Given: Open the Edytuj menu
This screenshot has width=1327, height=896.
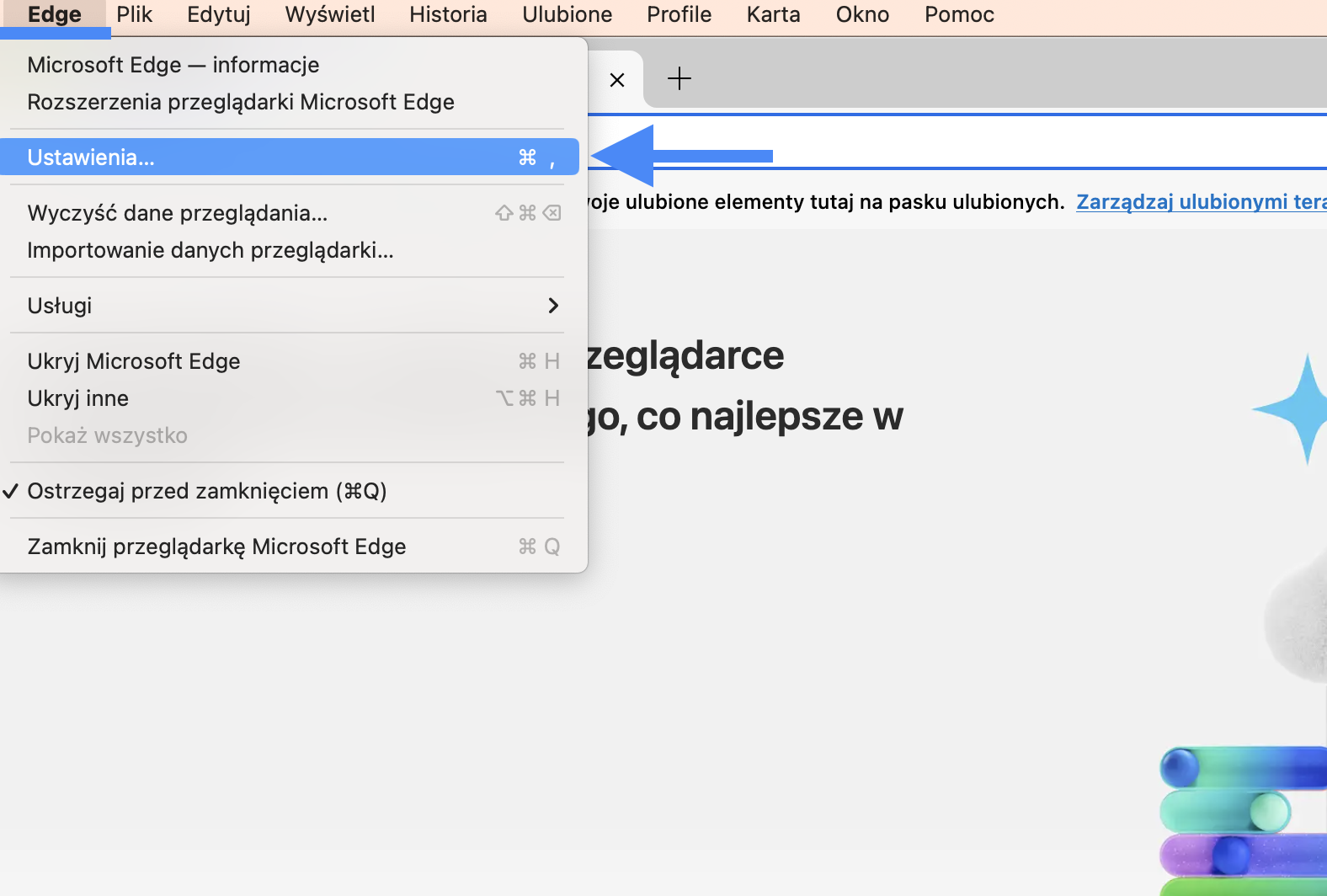Looking at the screenshot, I should 219,15.
